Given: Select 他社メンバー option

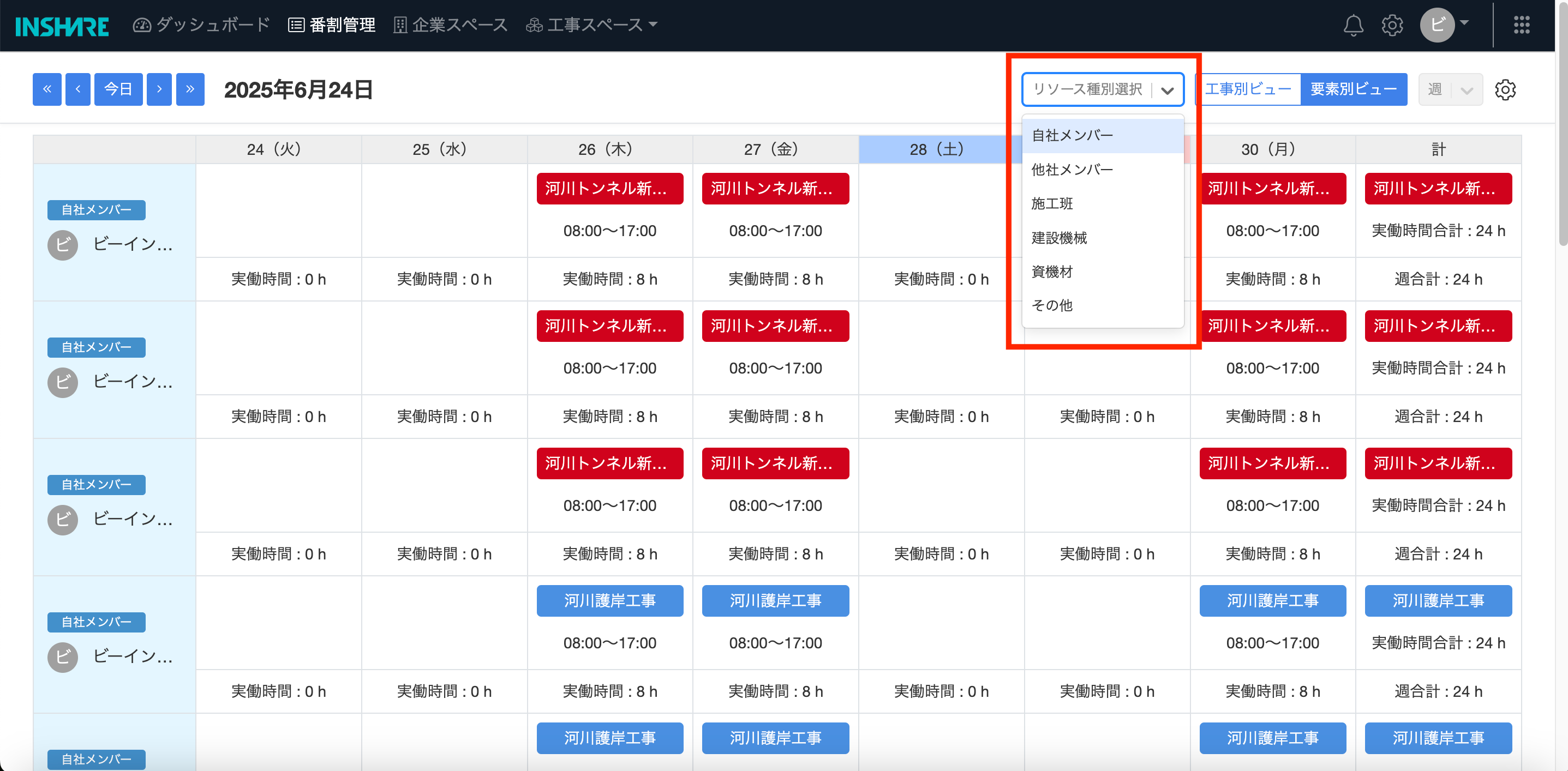Looking at the screenshot, I should pos(1103,170).
